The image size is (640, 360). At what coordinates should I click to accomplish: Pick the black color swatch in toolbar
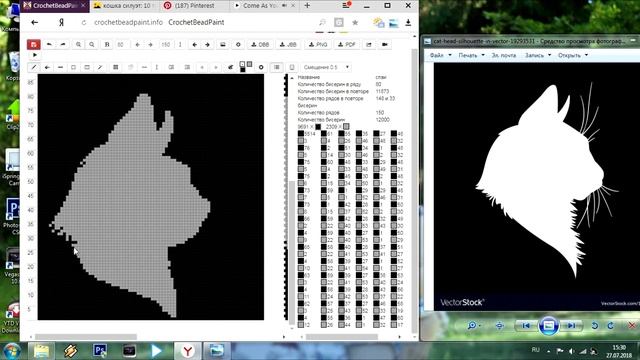coord(242,69)
